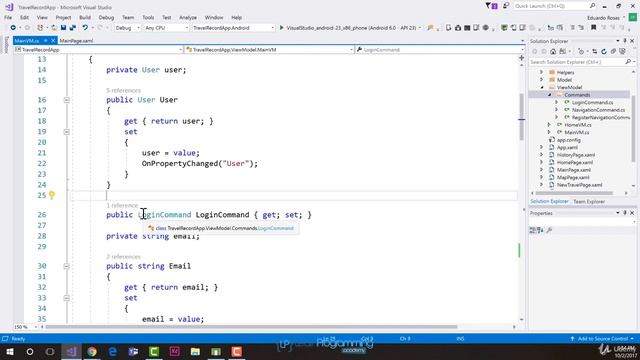Click the Windows Start button
640x360 pixels.
[9, 351]
